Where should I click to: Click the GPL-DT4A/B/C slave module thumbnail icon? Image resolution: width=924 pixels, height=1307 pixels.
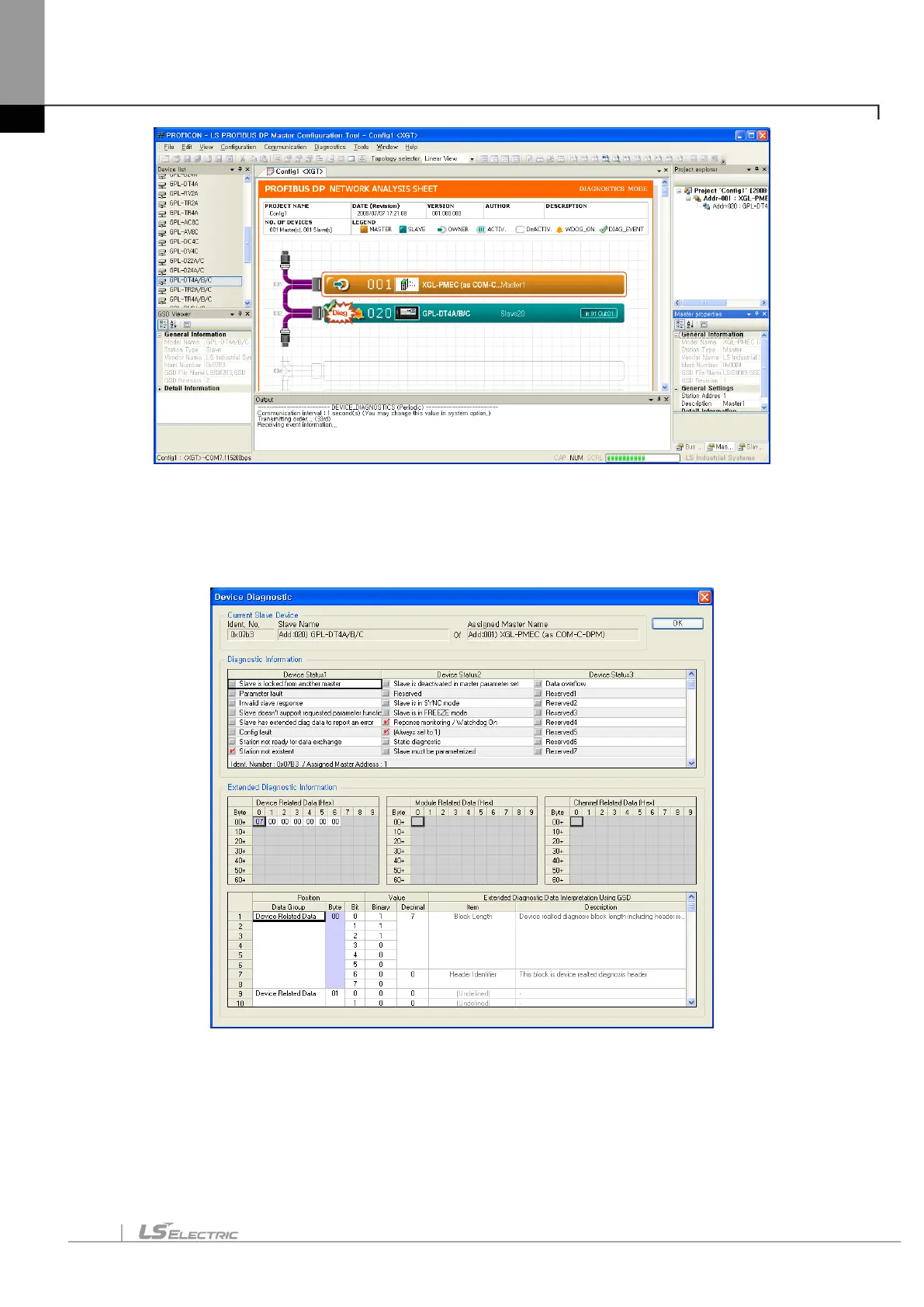[407, 314]
